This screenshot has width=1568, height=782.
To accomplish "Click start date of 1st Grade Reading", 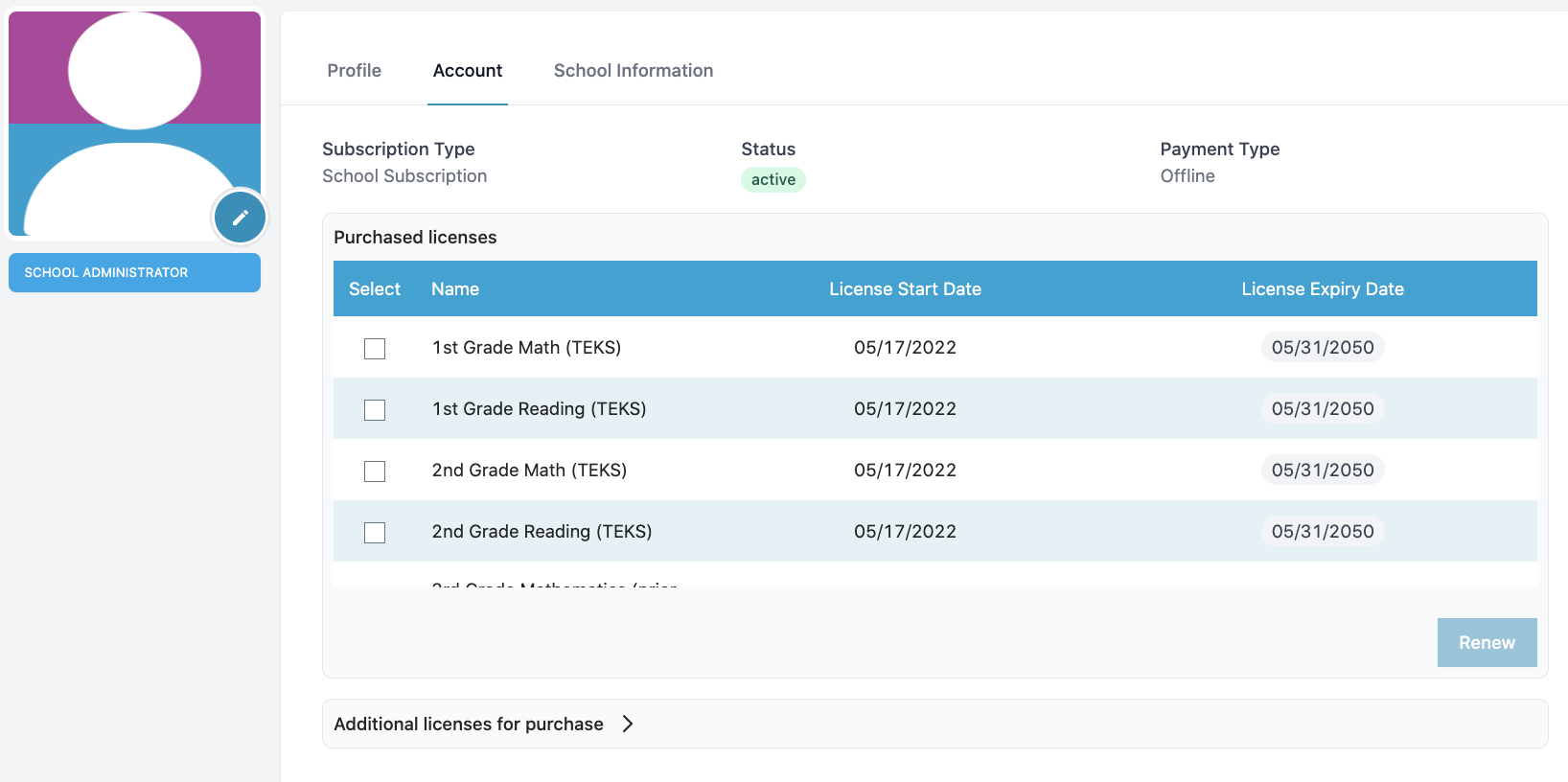I will coord(905,409).
